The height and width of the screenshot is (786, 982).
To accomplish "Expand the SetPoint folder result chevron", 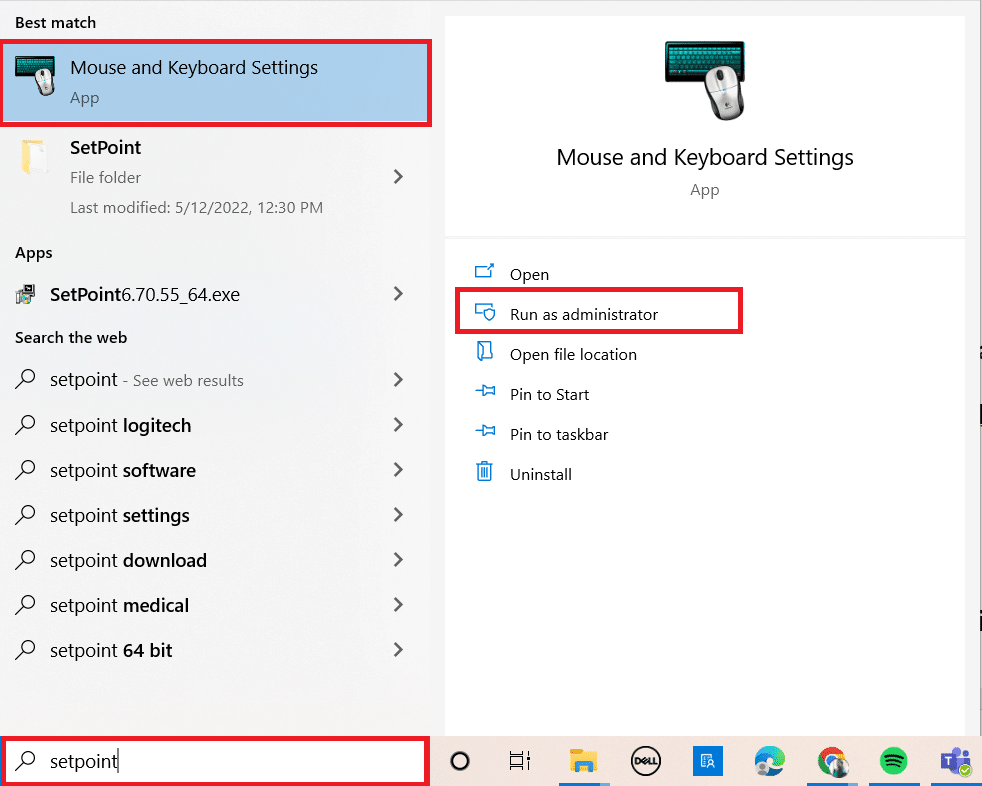I will click(398, 177).
